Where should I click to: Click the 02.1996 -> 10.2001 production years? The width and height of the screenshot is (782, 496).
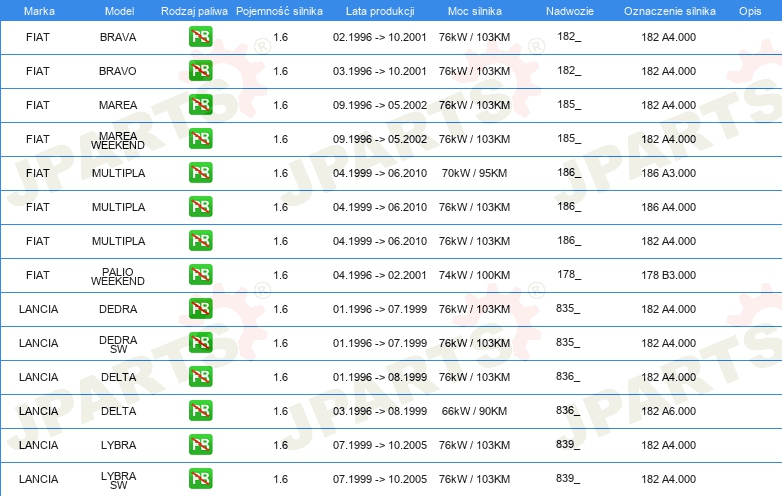tap(380, 37)
